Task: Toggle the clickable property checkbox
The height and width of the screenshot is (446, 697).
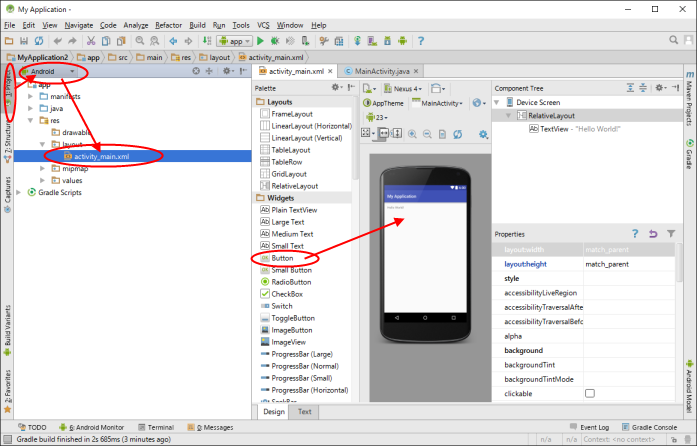Action: pyautogui.click(x=590, y=393)
